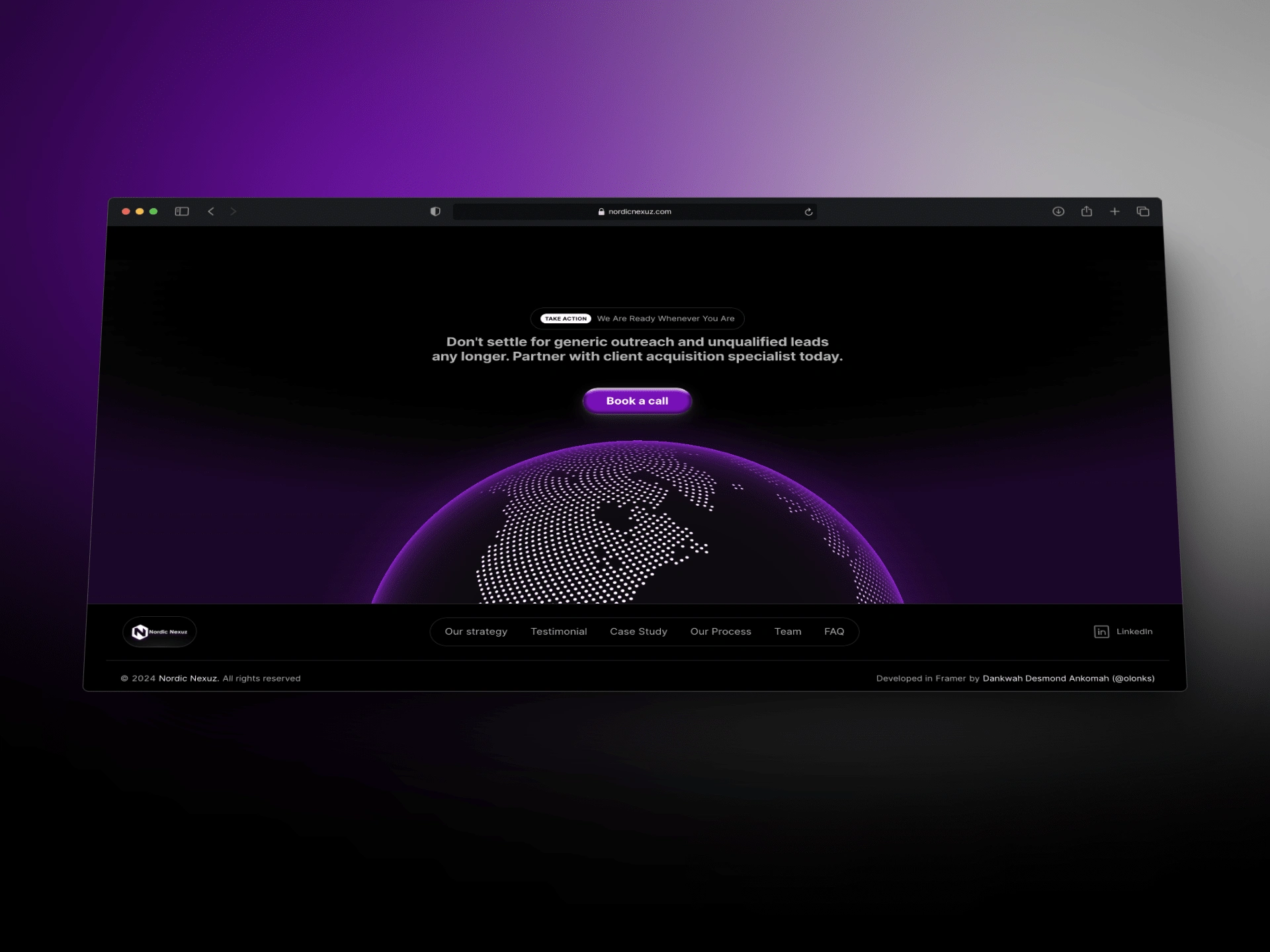1270x952 pixels.
Task: Click the Nordic Nexuz logo badge
Action: click(159, 632)
